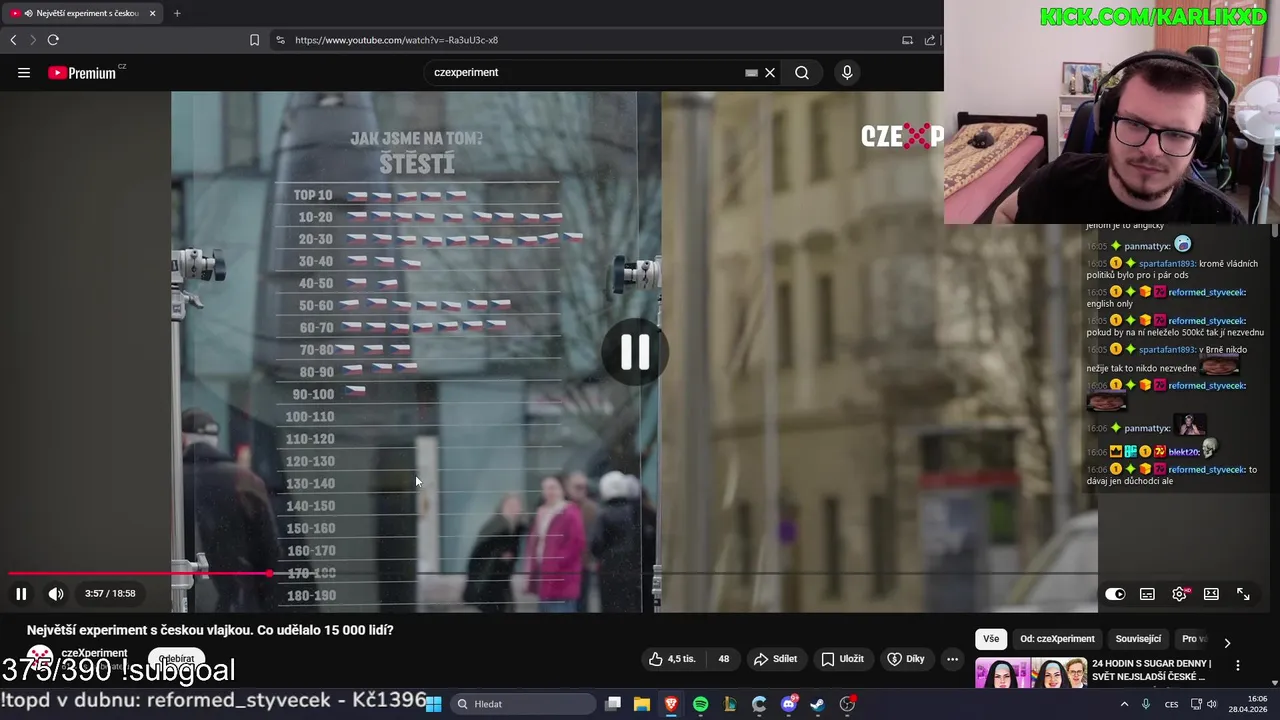1280x720 pixels.
Task: Toggle the autoplay switch
Action: pyautogui.click(x=1115, y=594)
